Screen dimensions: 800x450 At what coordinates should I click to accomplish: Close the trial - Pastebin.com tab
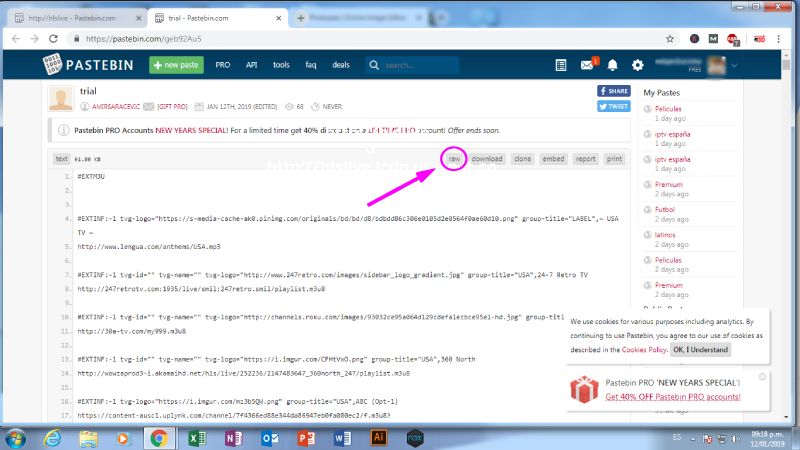pos(279,18)
